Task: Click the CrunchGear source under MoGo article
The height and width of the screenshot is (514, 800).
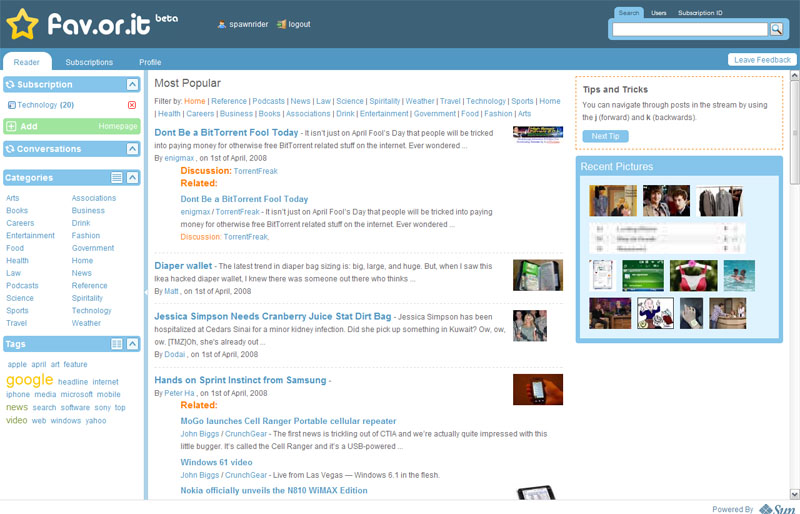Action: click(x=245, y=434)
